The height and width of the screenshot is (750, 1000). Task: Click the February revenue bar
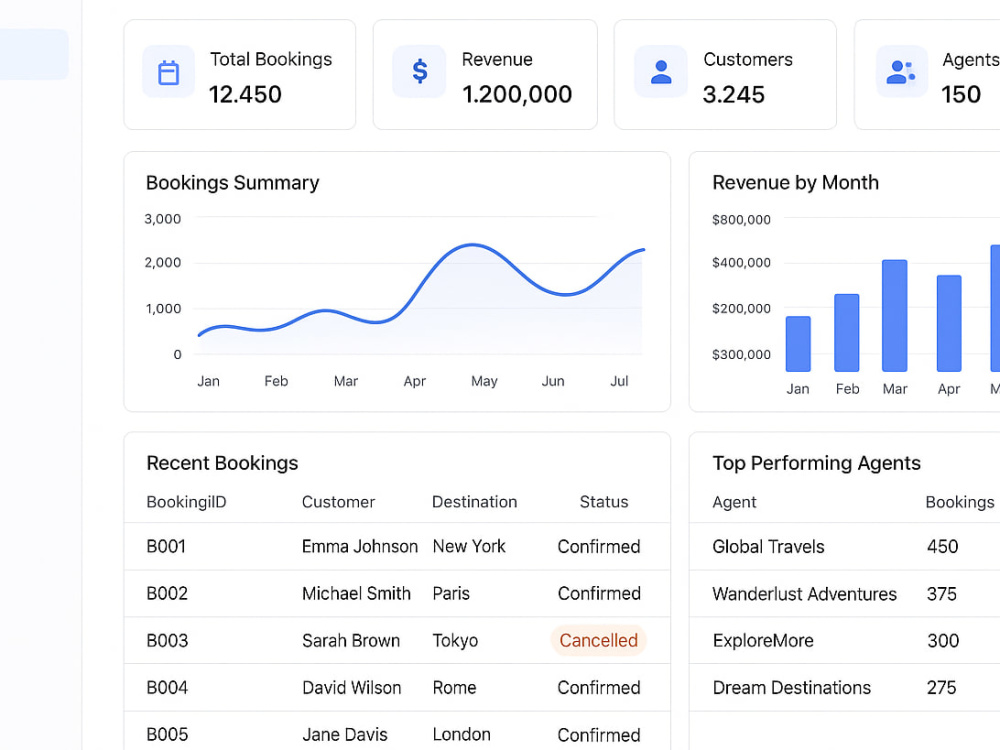(x=846, y=333)
